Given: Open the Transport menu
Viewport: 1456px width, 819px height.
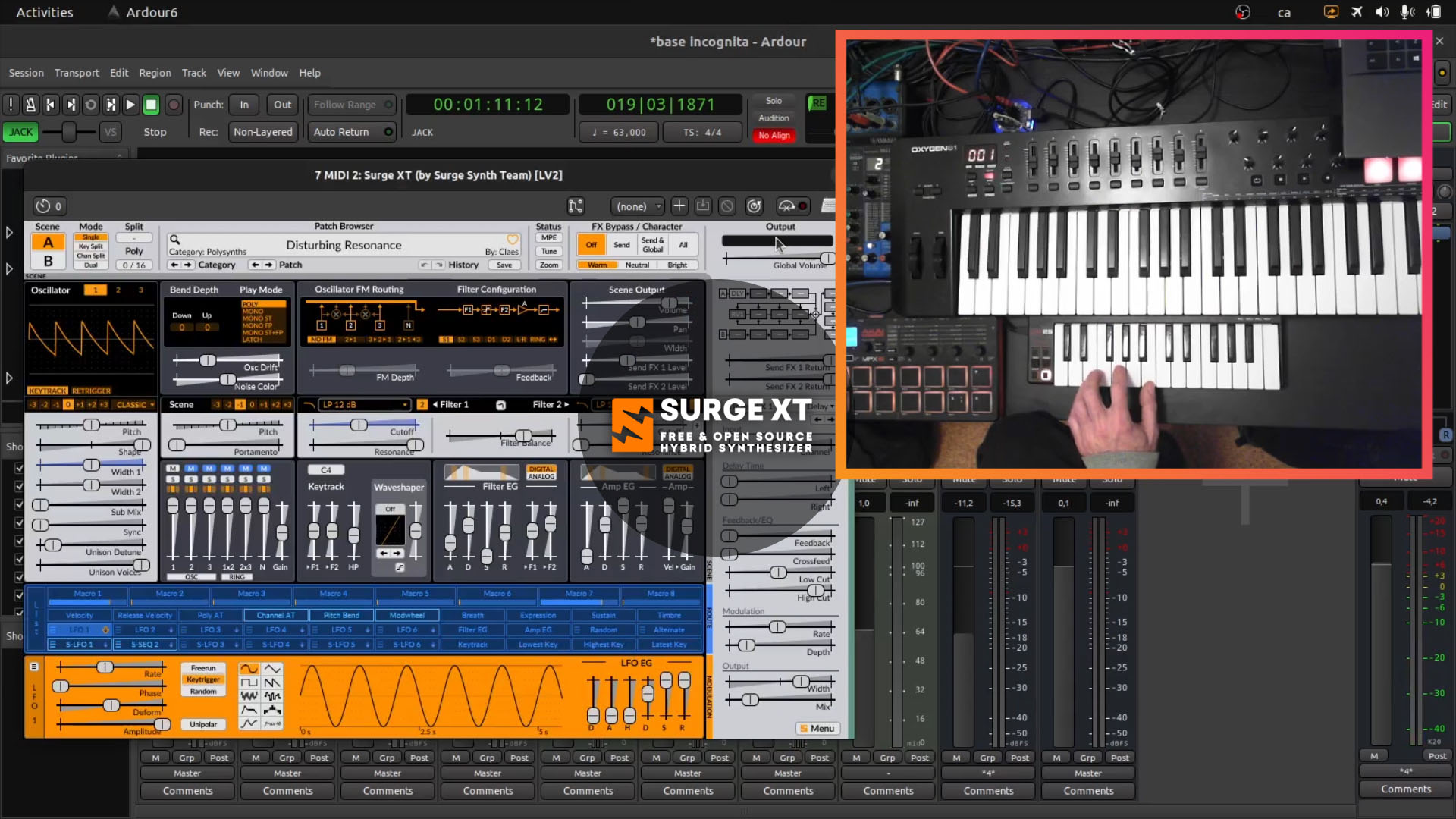Looking at the screenshot, I should pyautogui.click(x=77, y=73).
